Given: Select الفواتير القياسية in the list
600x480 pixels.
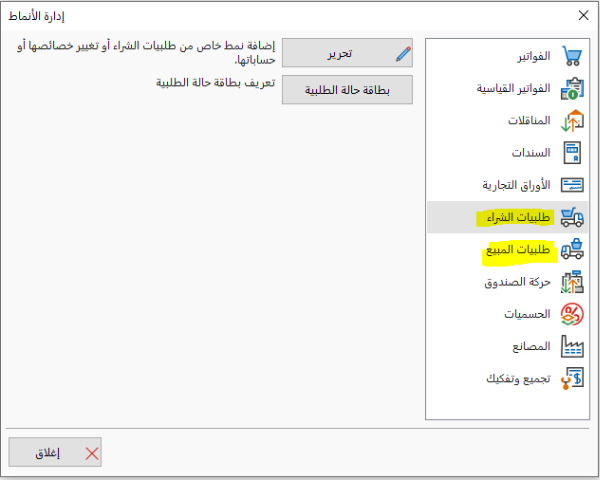Looking at the screenshot, I should tap(507, 89).
